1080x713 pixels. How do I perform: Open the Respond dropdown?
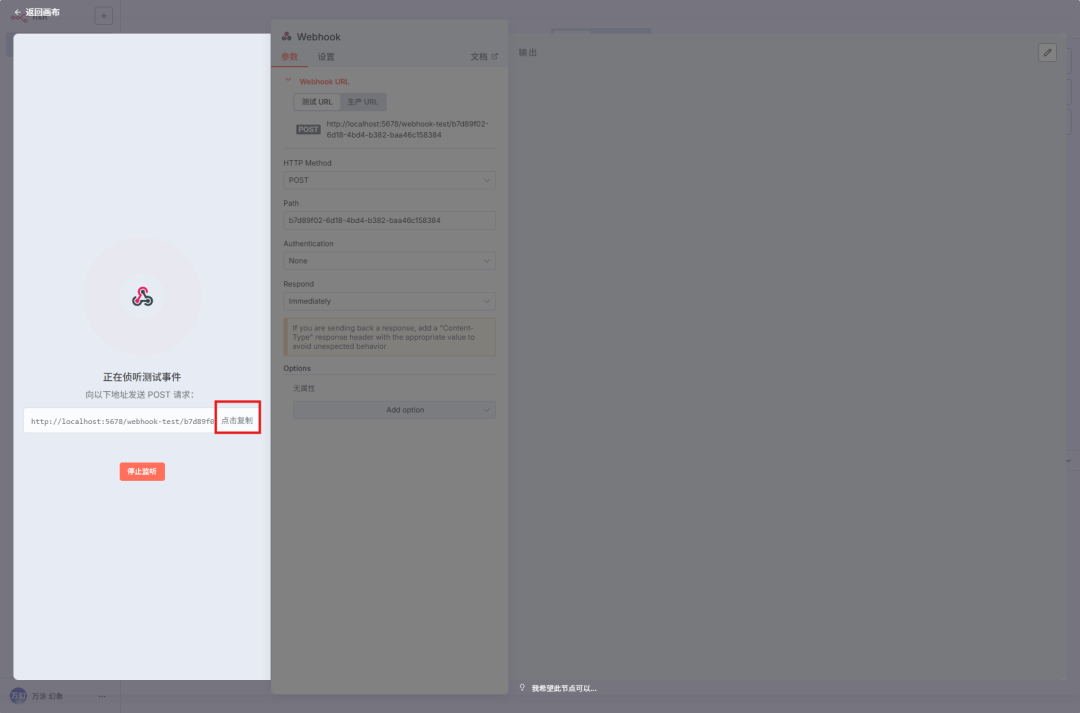389,301
